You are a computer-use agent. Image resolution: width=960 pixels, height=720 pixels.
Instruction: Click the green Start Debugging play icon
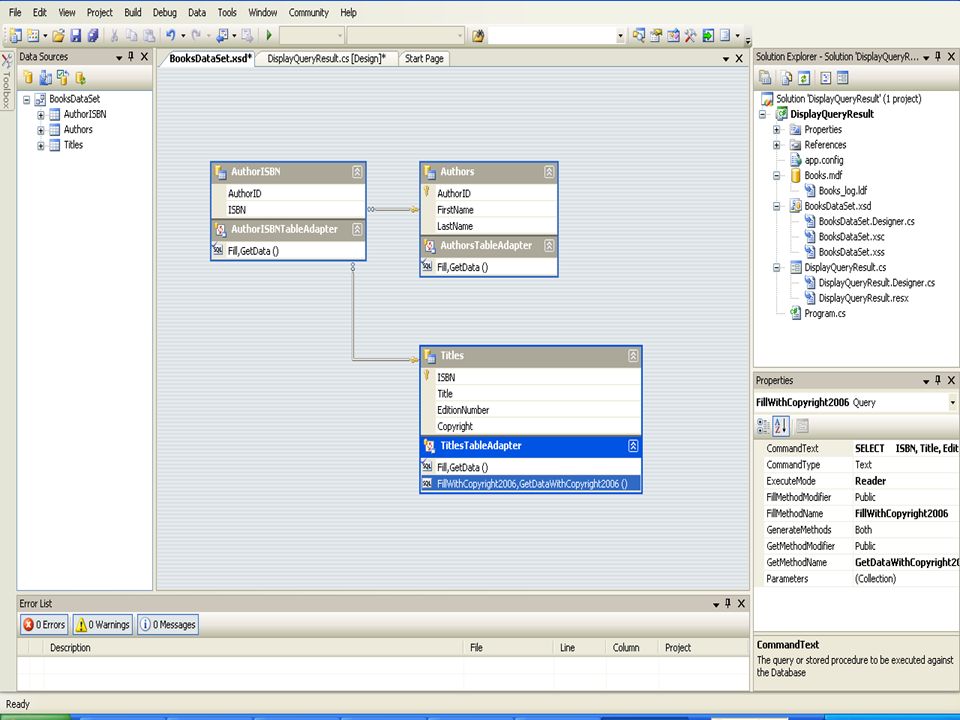coord(269,36)
